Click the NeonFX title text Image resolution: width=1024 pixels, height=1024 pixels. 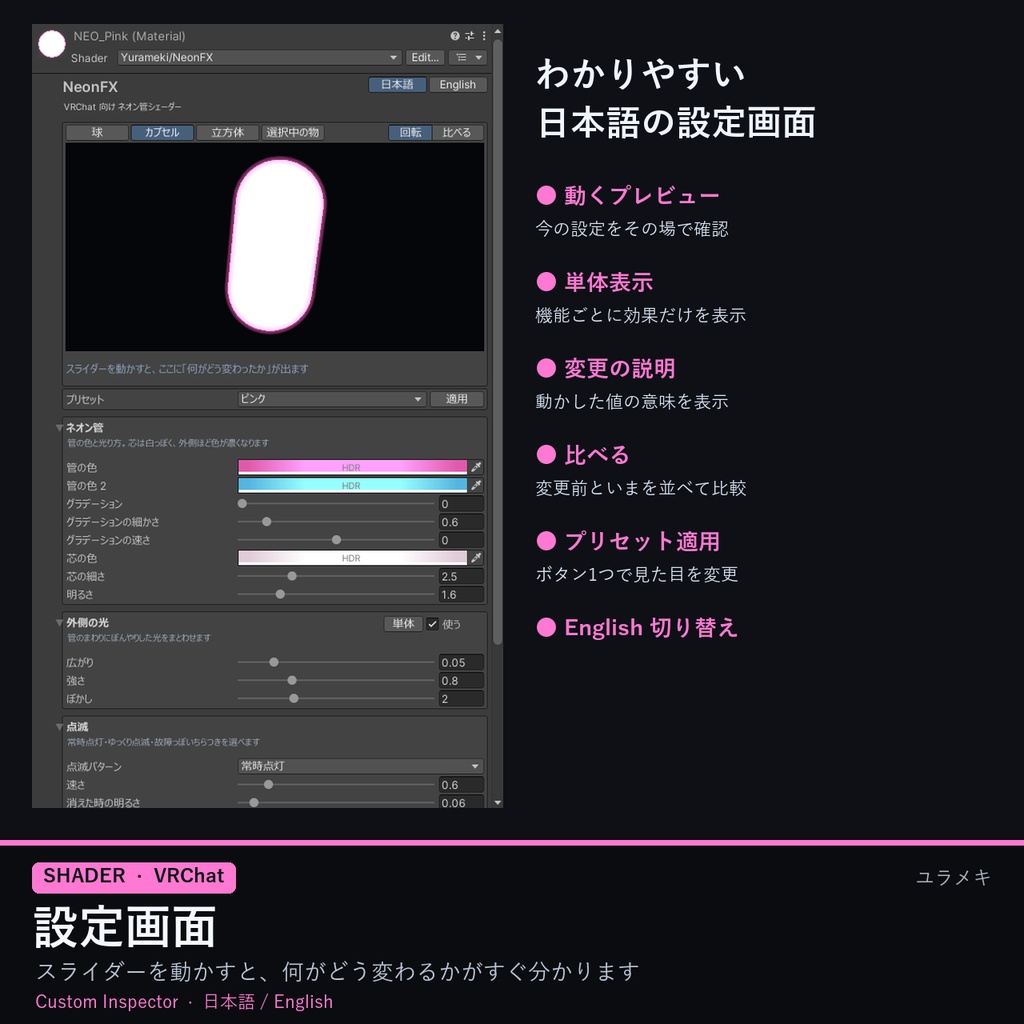tap(90, 87)
